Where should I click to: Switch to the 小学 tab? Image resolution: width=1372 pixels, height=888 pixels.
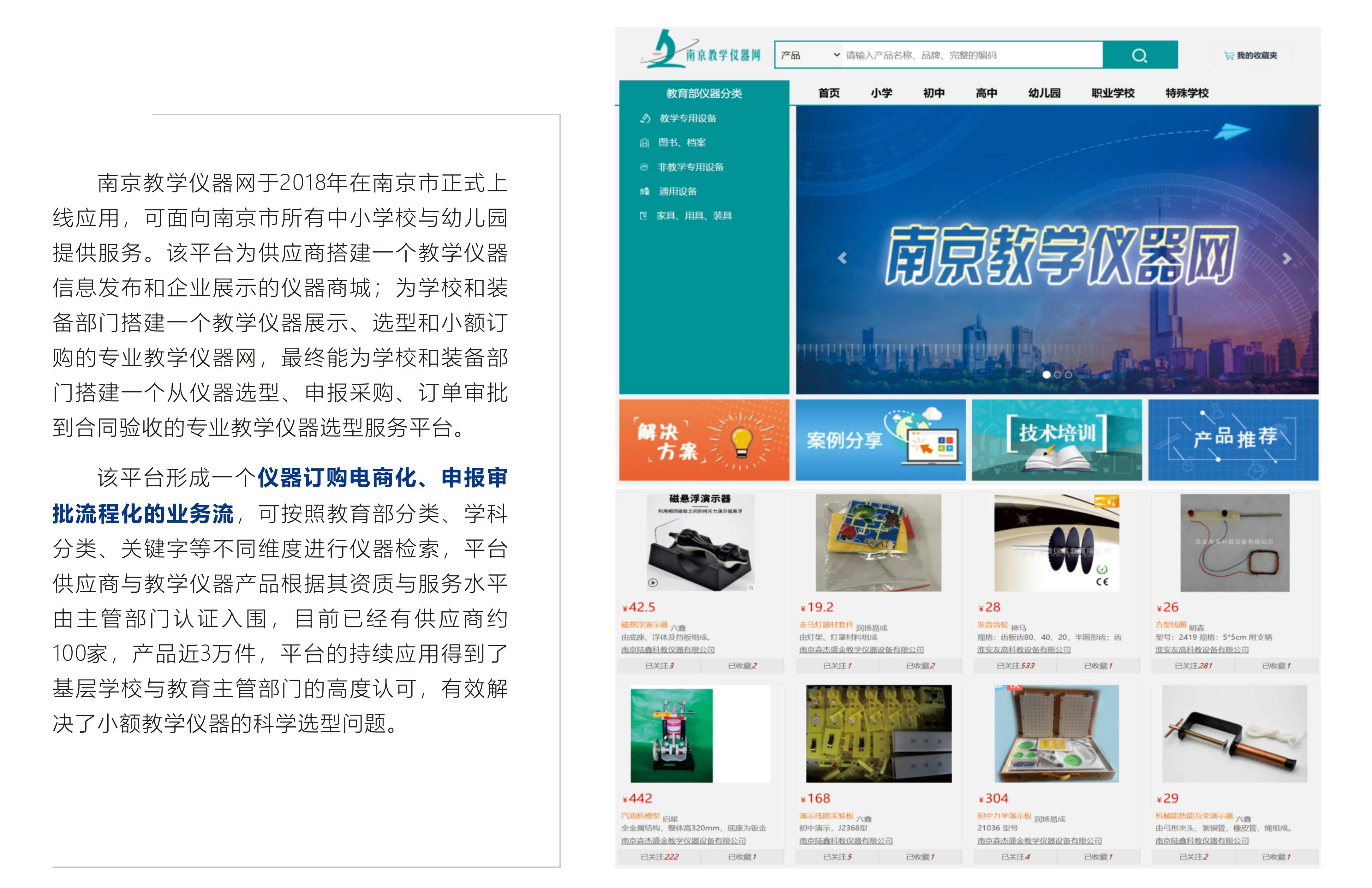pyautogui.click(x=881, y=93)
